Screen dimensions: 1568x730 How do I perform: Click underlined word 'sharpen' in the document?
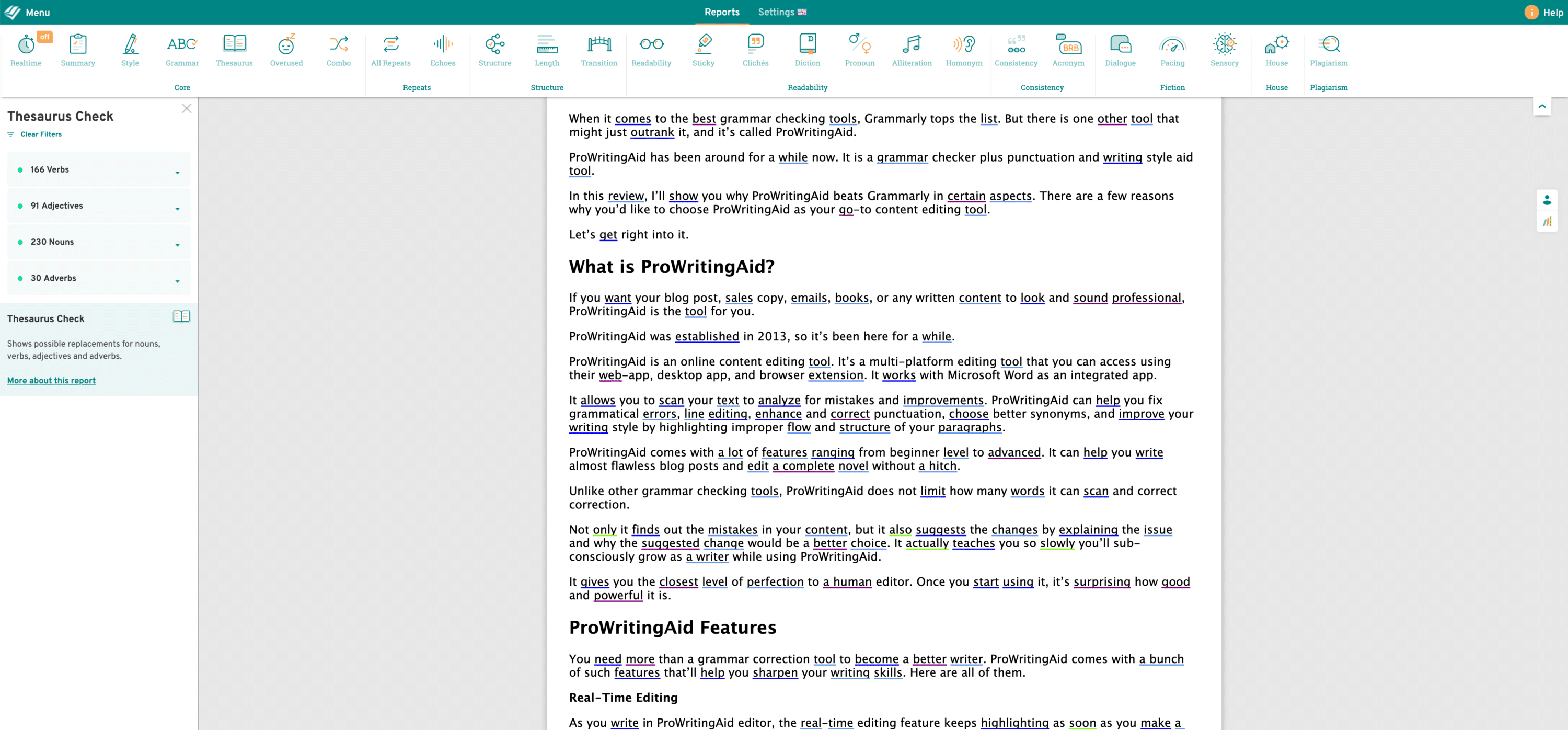[x=775, y=672]
